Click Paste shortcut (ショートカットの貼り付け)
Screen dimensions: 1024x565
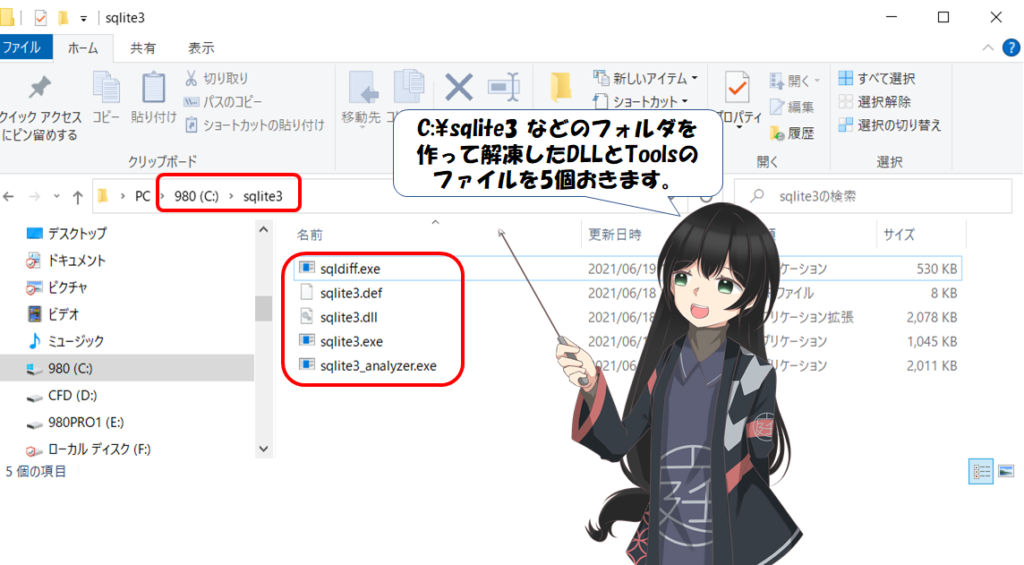[255, 125]
